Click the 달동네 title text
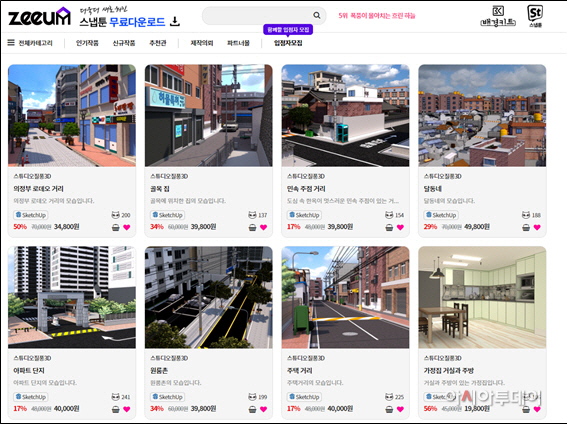567x427 pixels. click(432, 189)
